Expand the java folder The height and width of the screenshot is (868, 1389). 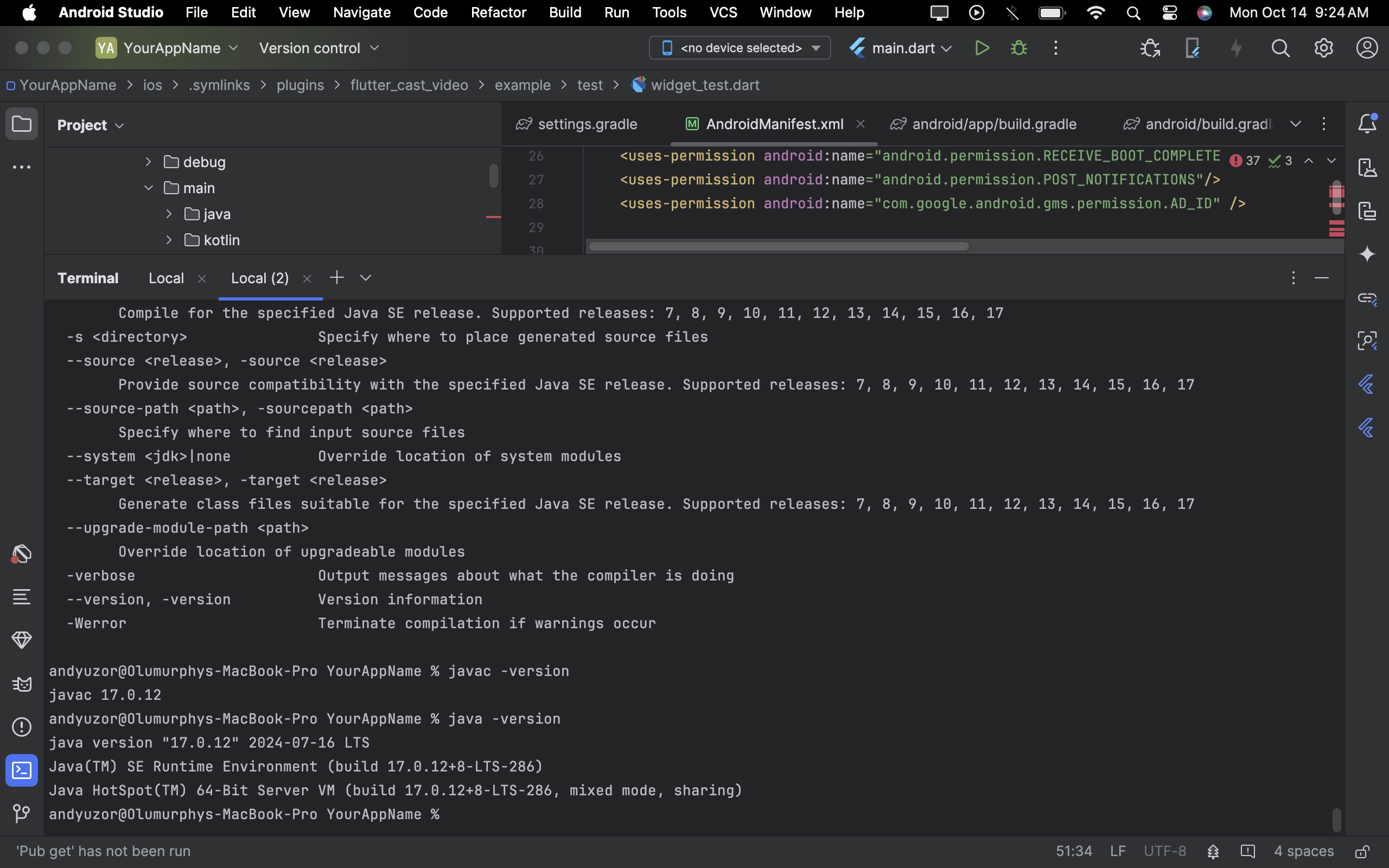169,214
